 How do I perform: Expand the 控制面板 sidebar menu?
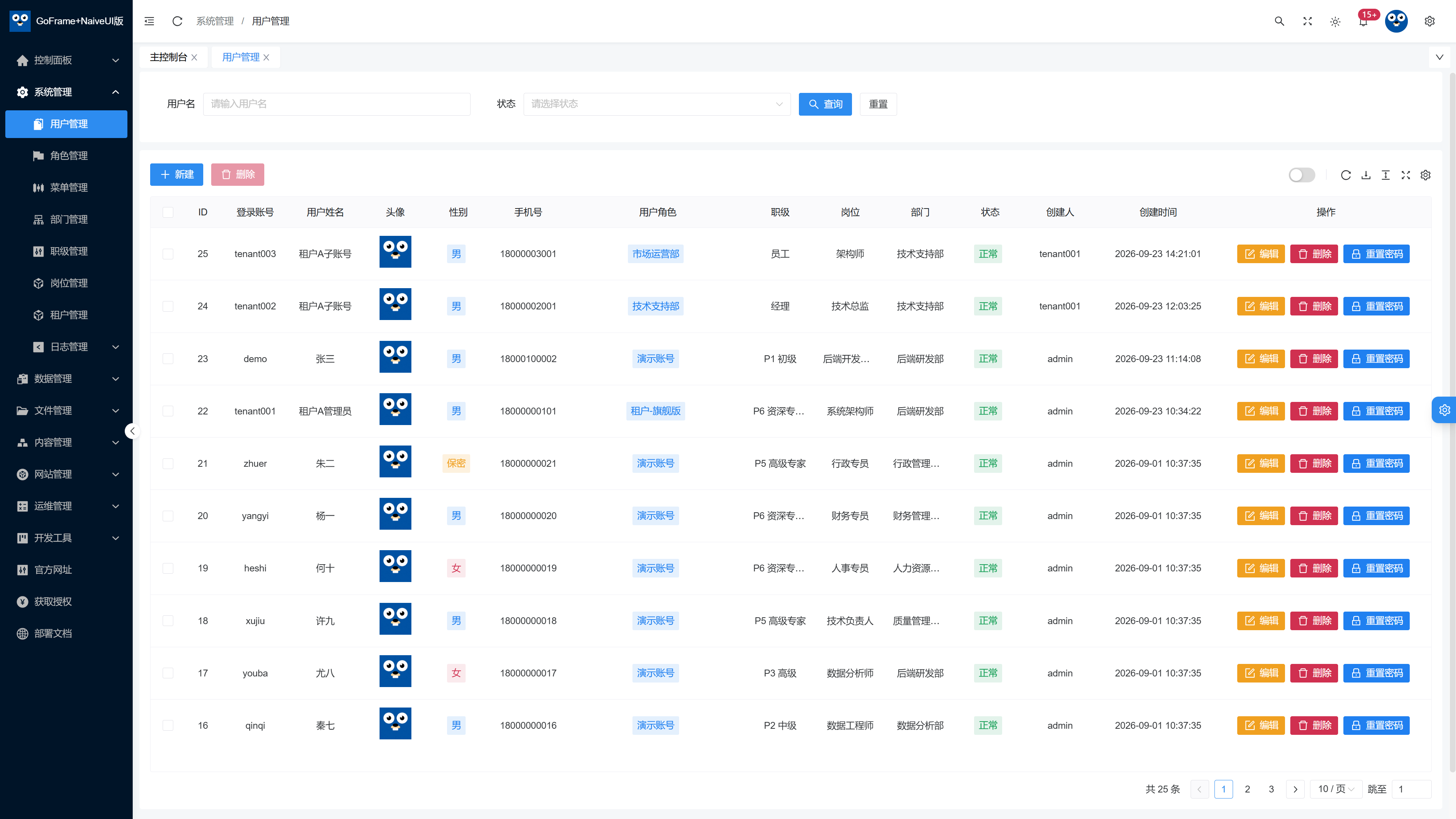coord(66,60)
